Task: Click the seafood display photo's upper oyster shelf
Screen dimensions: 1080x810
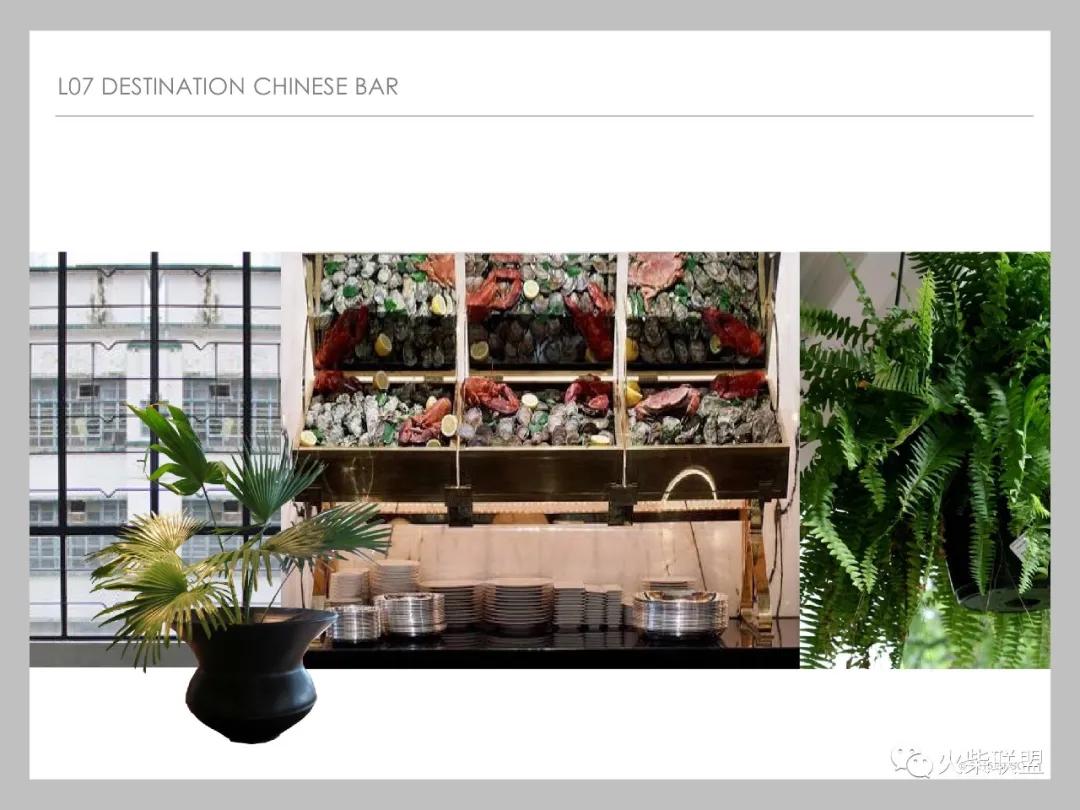Action: [x=541, y=311]
